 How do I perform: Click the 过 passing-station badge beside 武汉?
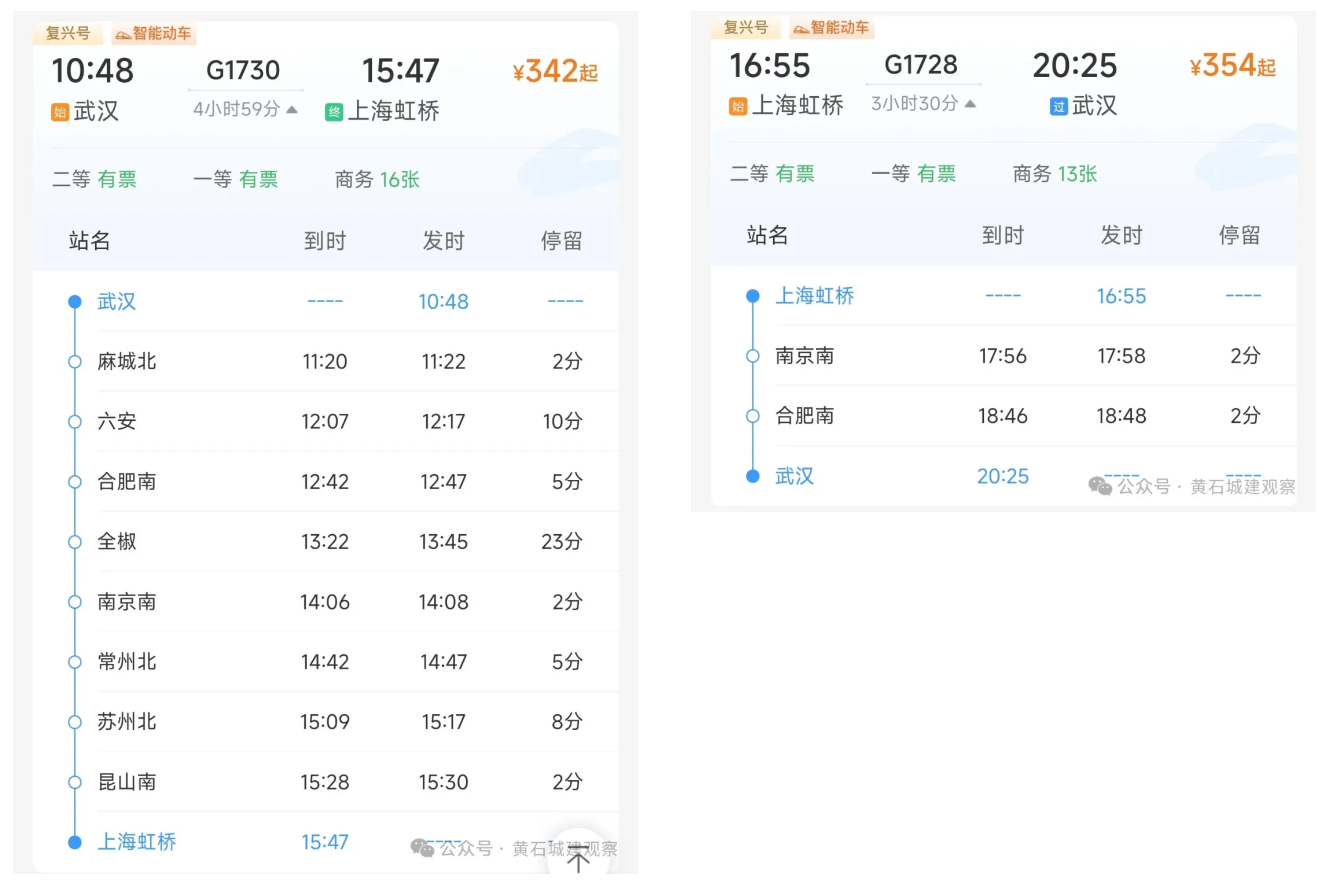point(1059,107)
